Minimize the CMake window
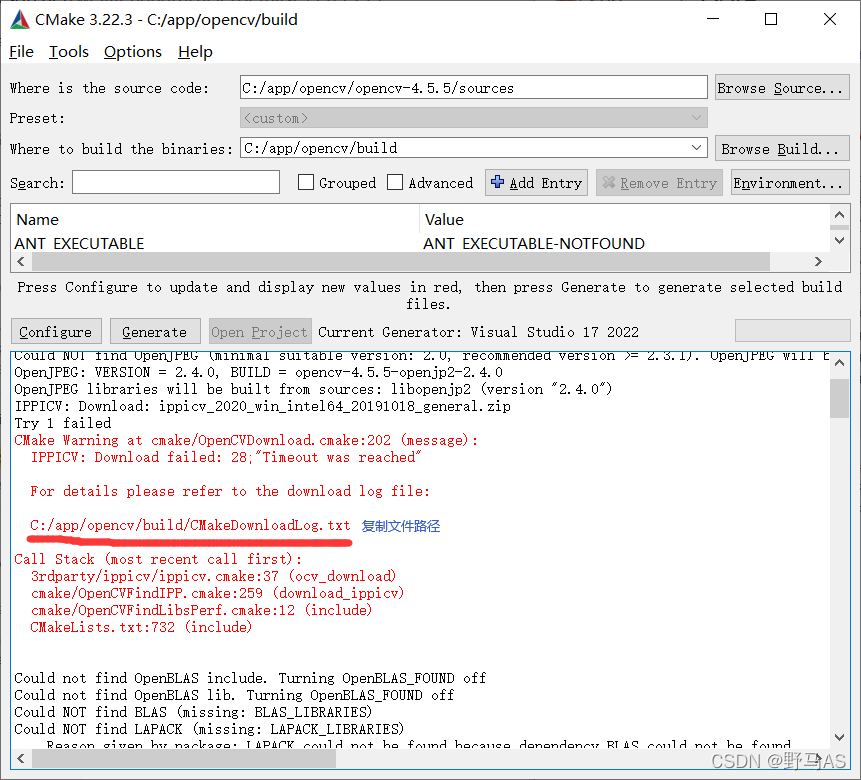Image resolution: width=861 pixels, height=780 pixels. (713, 19)
